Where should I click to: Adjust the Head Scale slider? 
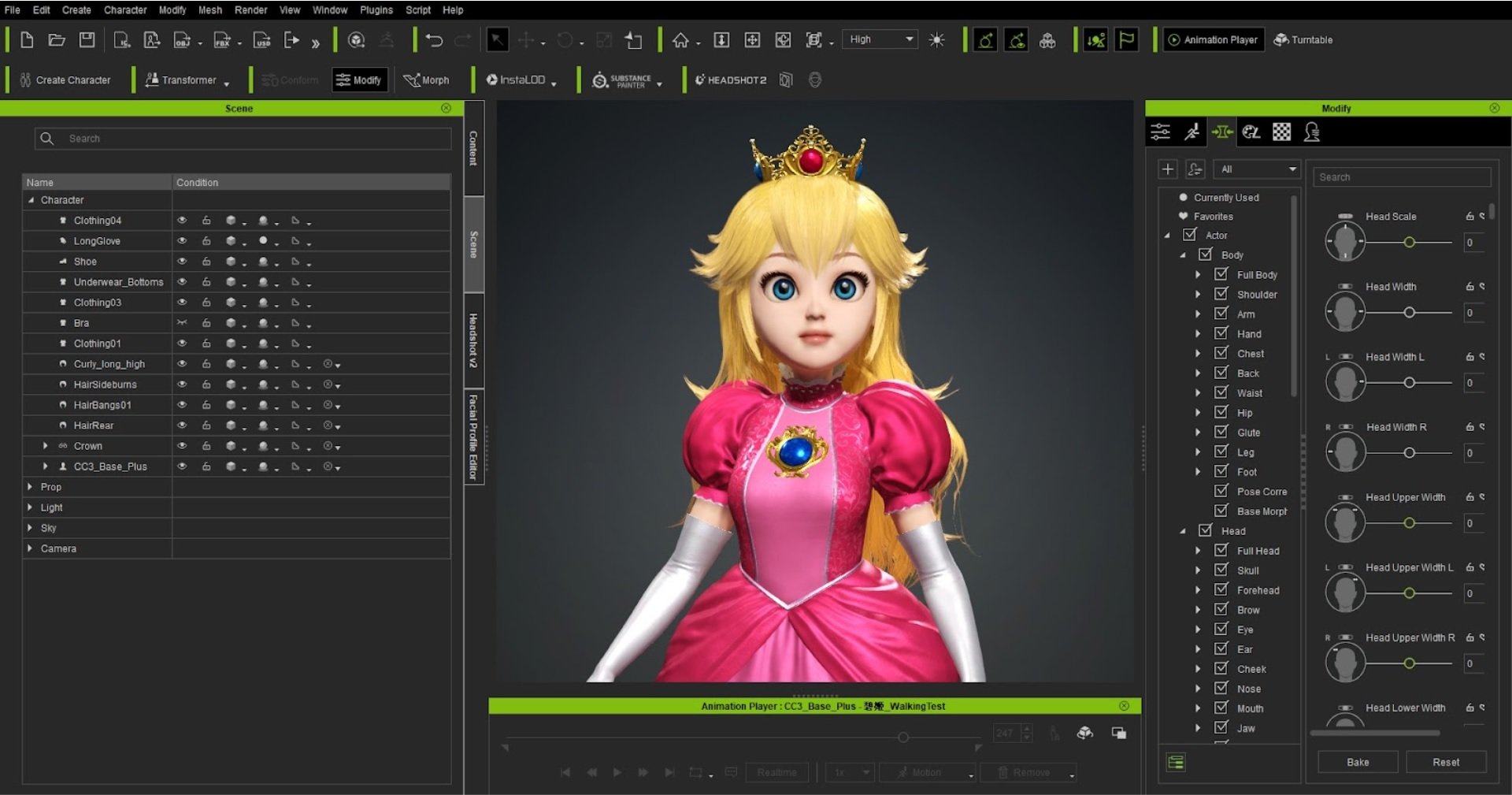(1409, 243)
